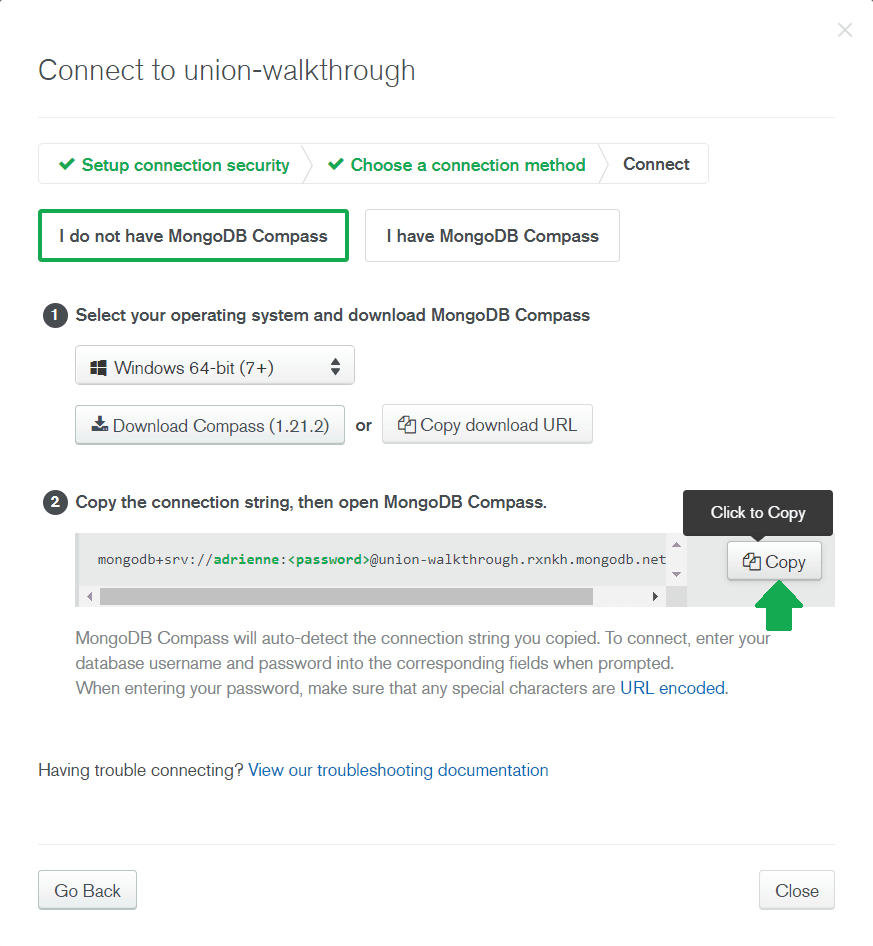Click the Copy button beside the connection string
Image resolution: width=873 pixels, height=946 pixels.
click(x=773, y=561)
